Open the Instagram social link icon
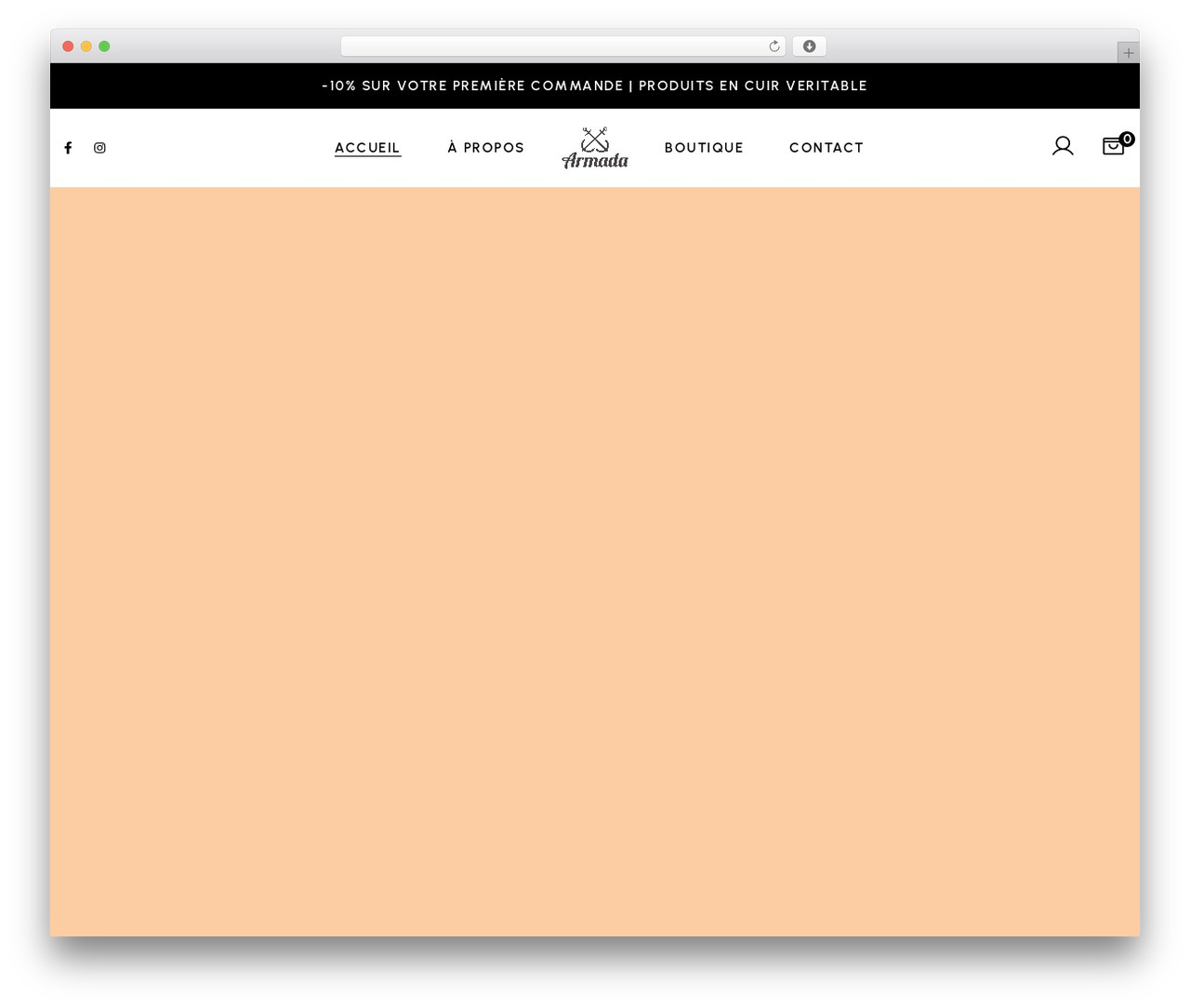 click(99, 148)
